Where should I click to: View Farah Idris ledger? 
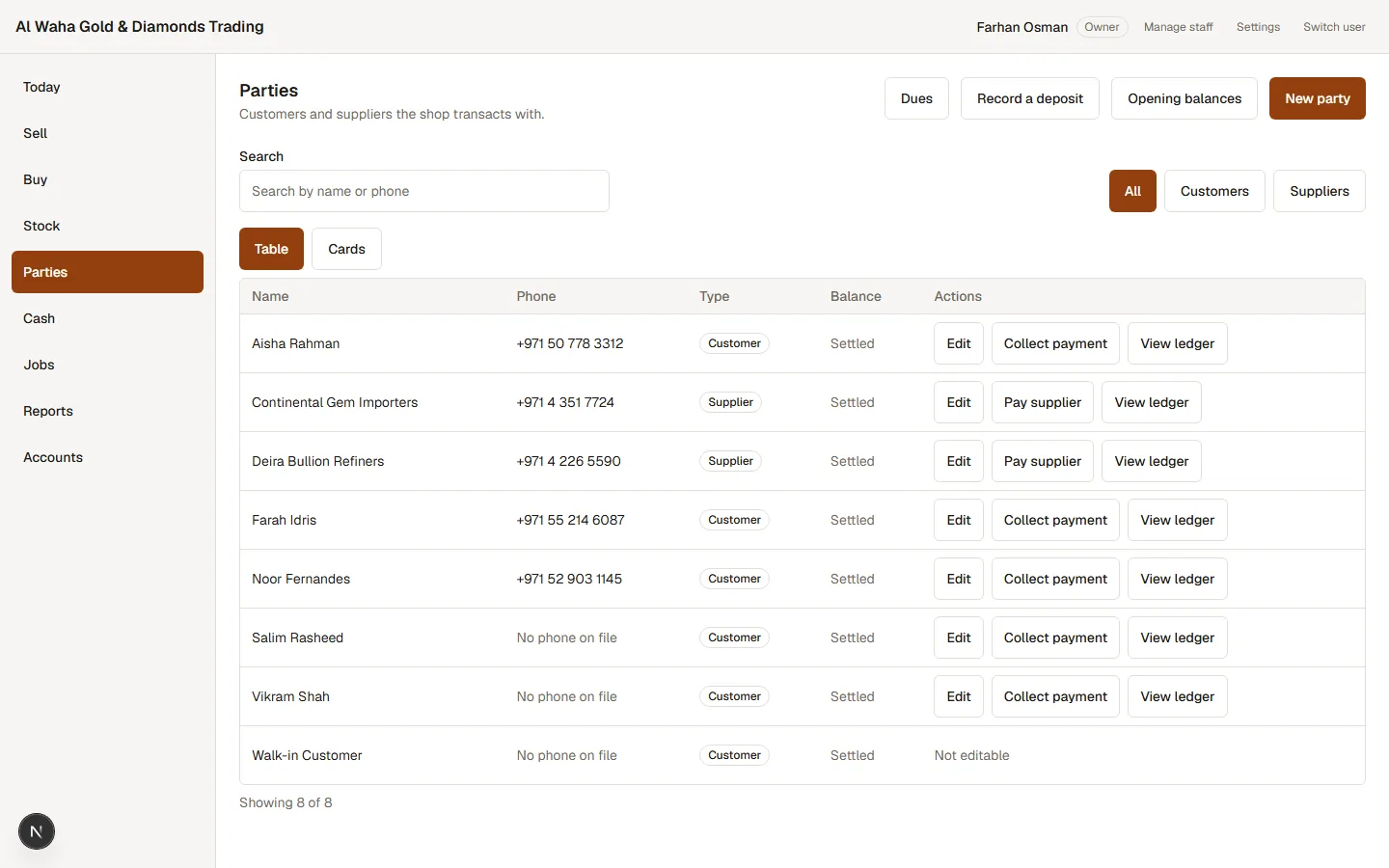click(x=1178, y=520)
